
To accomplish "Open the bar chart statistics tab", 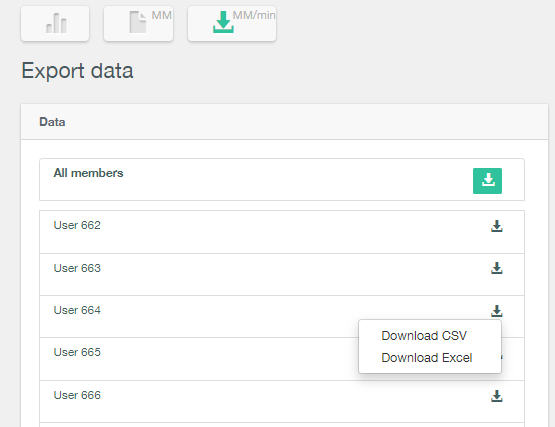I will point(55,23).
